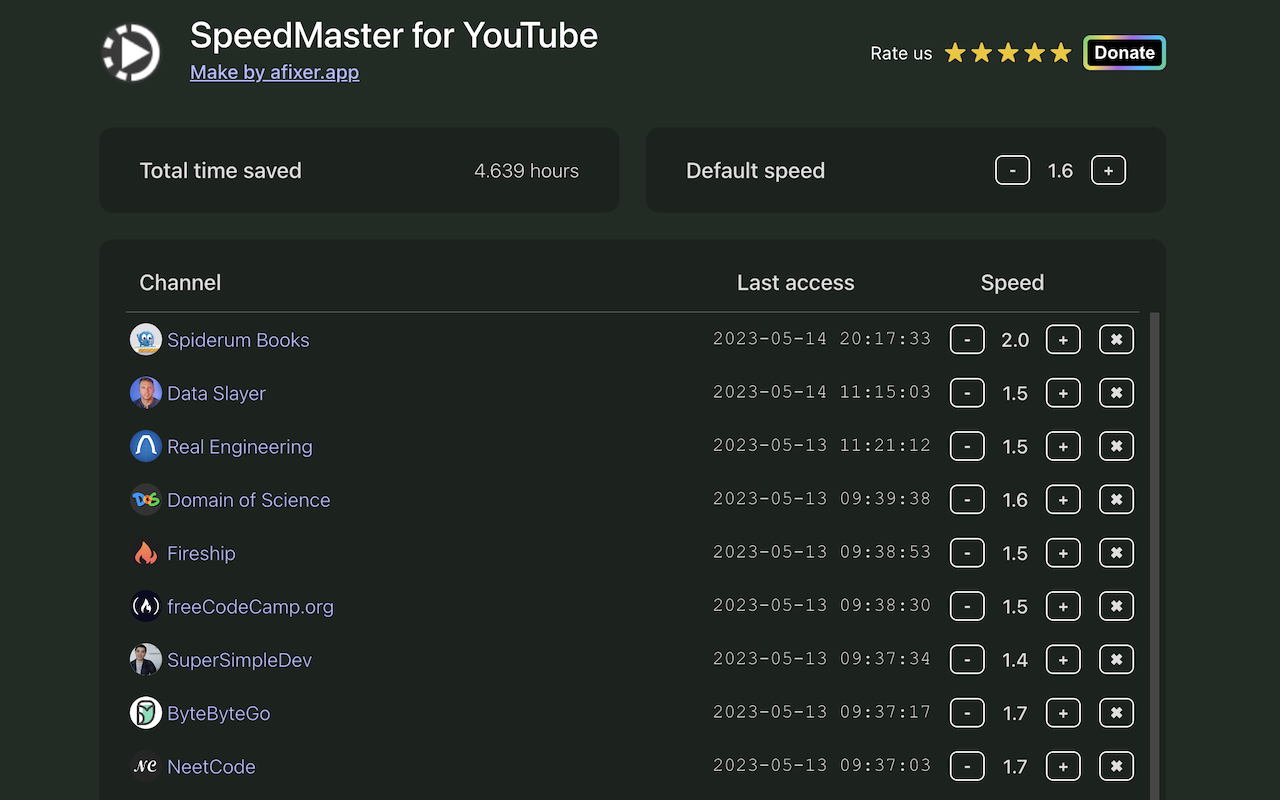The width and height of the screenshot is (1280, 800).
Task: Click the first rating star
Action: point(955,53)
